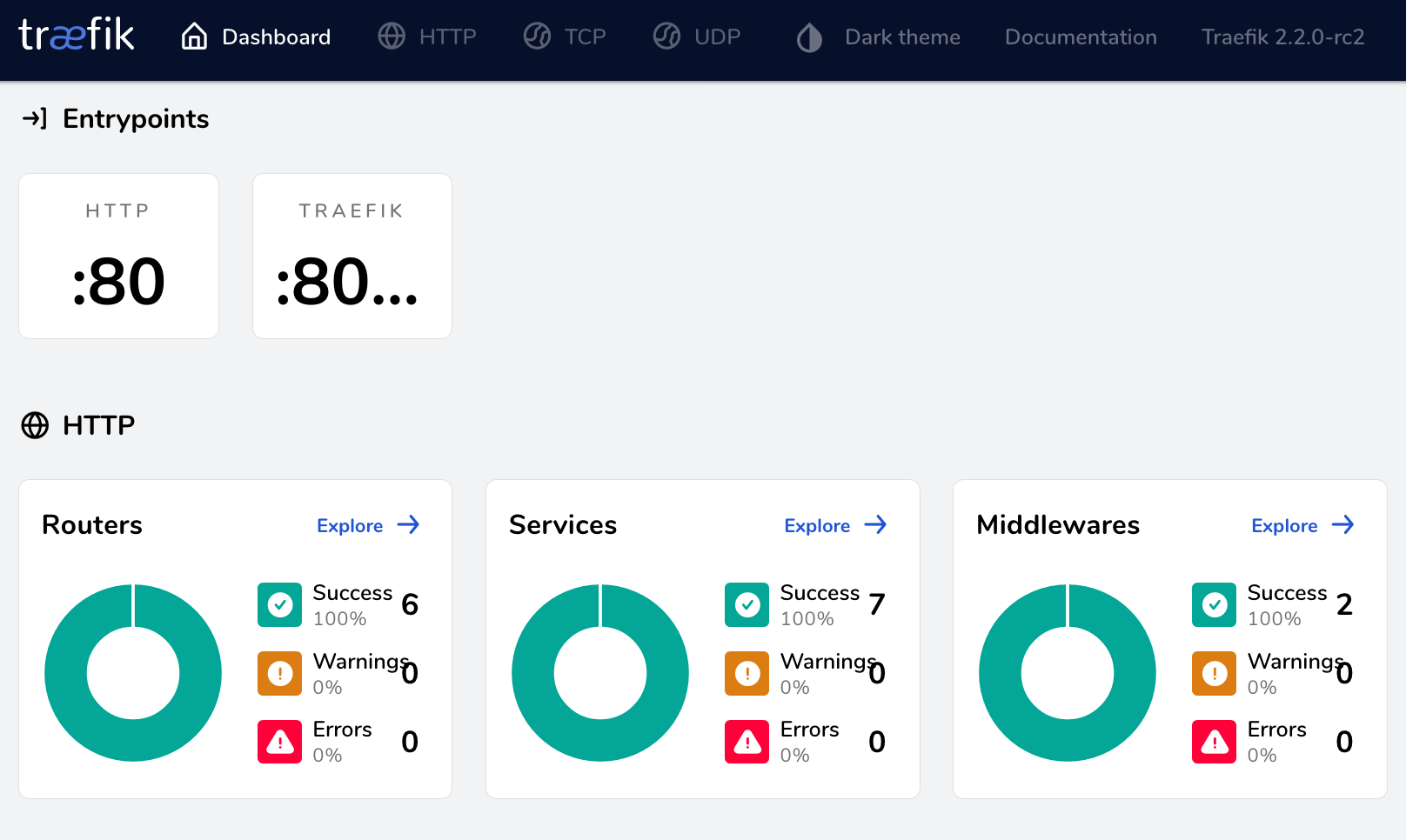Click the UDP icon in the navbar
Viewport: 1406px width, 840px height.
(666, 37)
